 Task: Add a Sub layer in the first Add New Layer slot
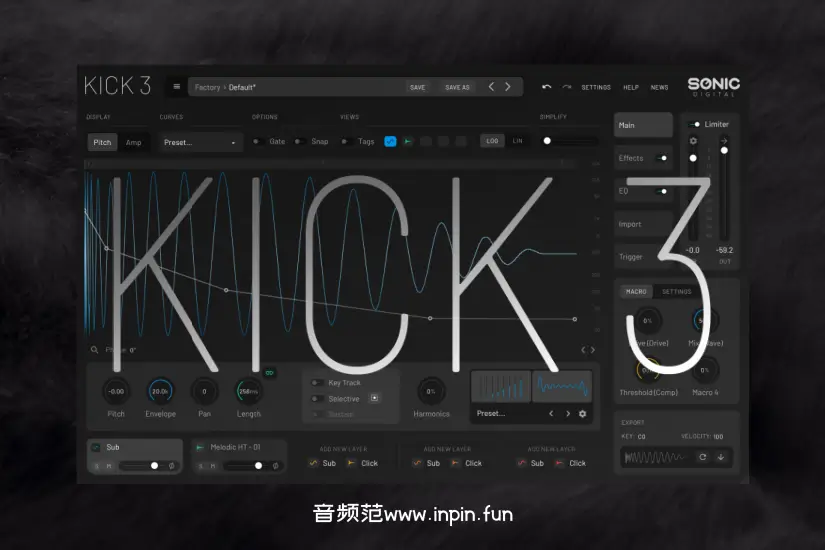pos(323,463)
